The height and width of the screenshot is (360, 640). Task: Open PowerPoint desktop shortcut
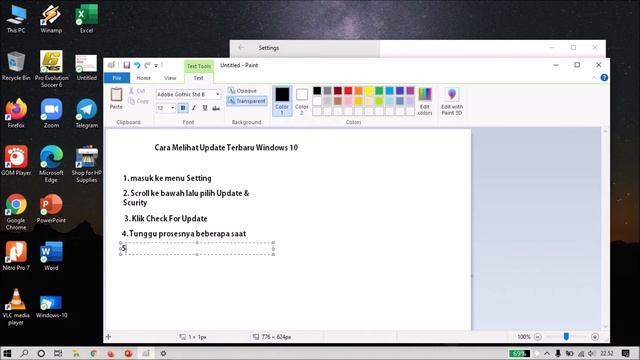tap(51, 209)
